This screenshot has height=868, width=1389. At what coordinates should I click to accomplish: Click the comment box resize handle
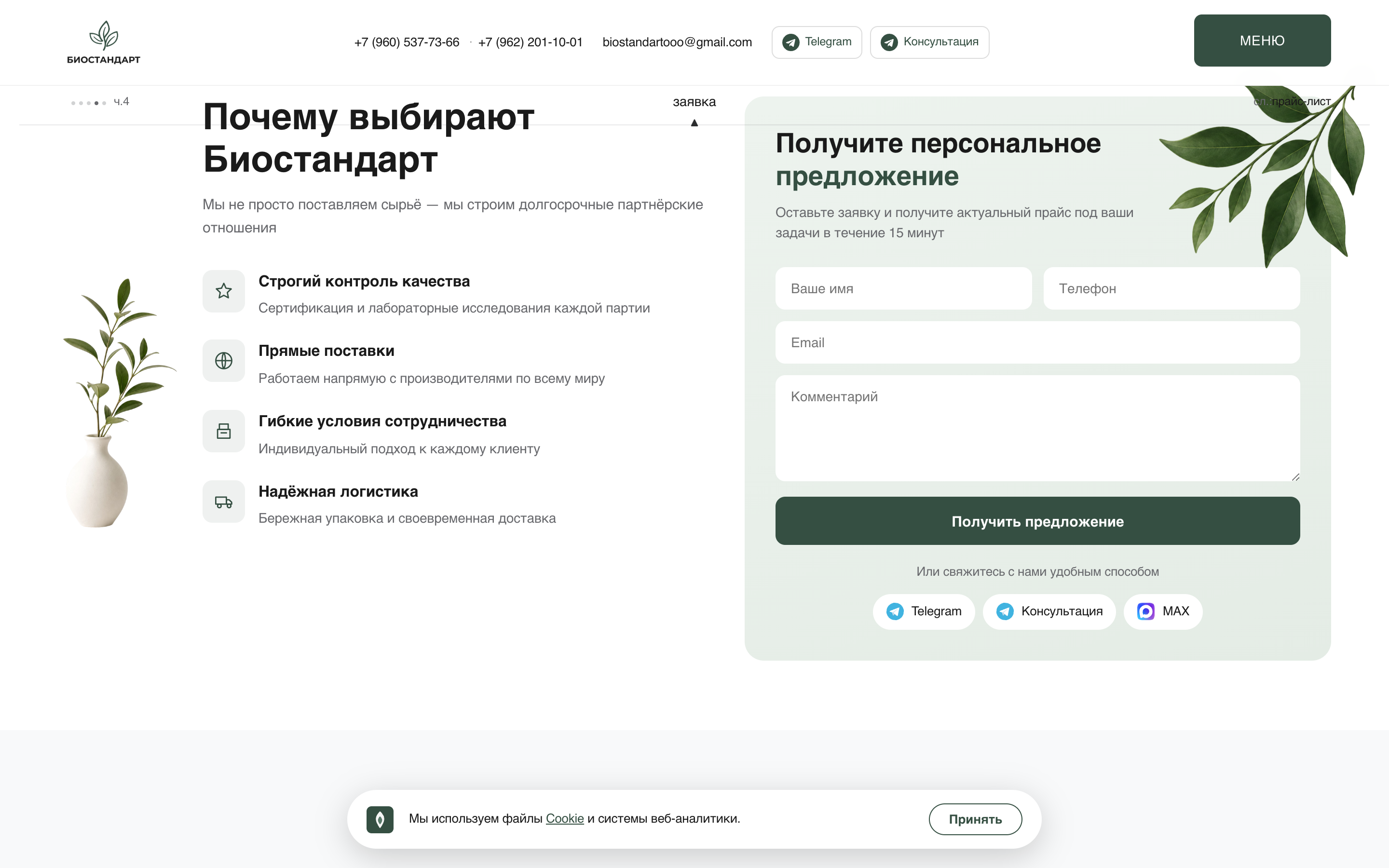coord(1295,477)
